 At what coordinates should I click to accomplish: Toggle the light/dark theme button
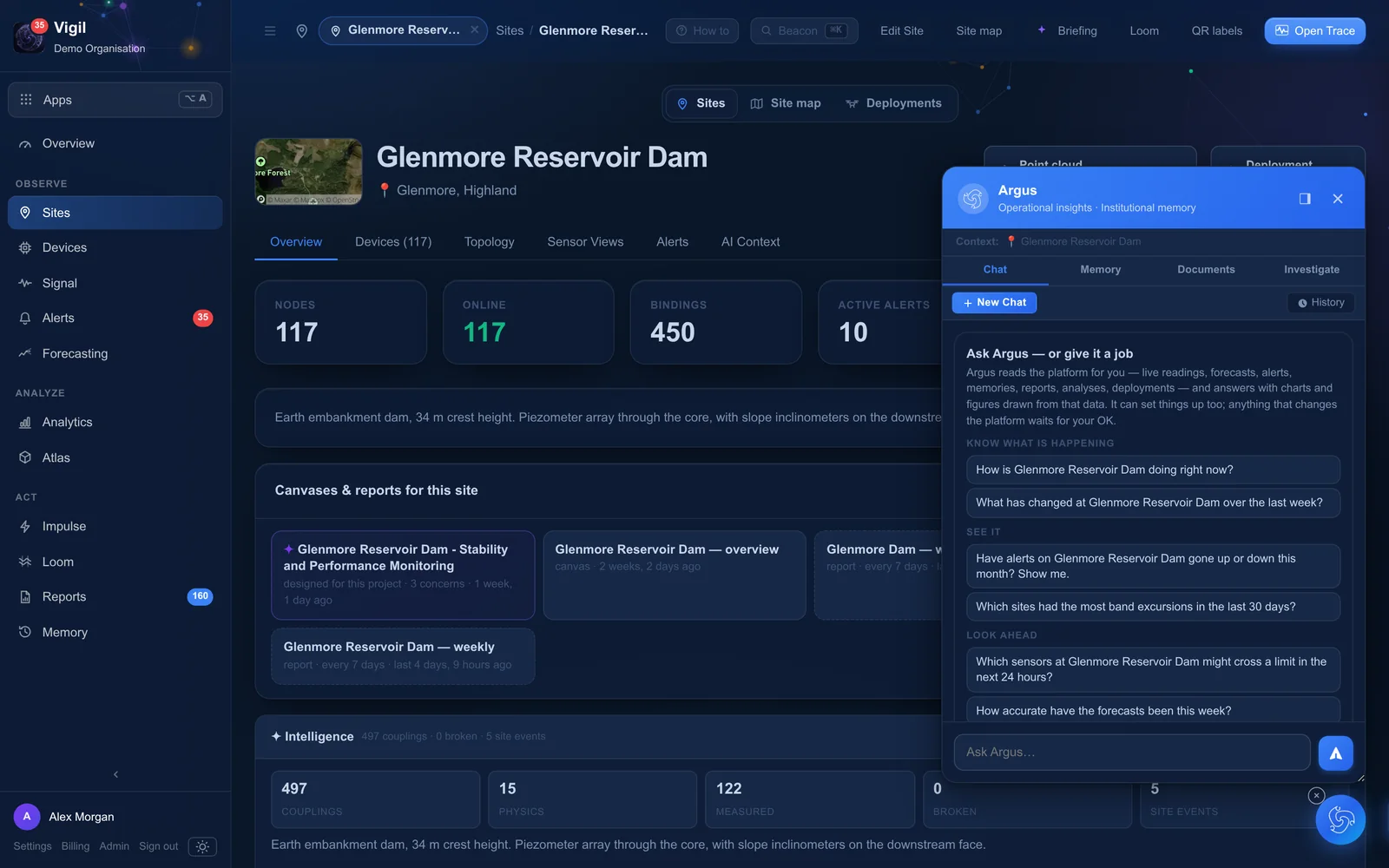[x=202, y=846]
